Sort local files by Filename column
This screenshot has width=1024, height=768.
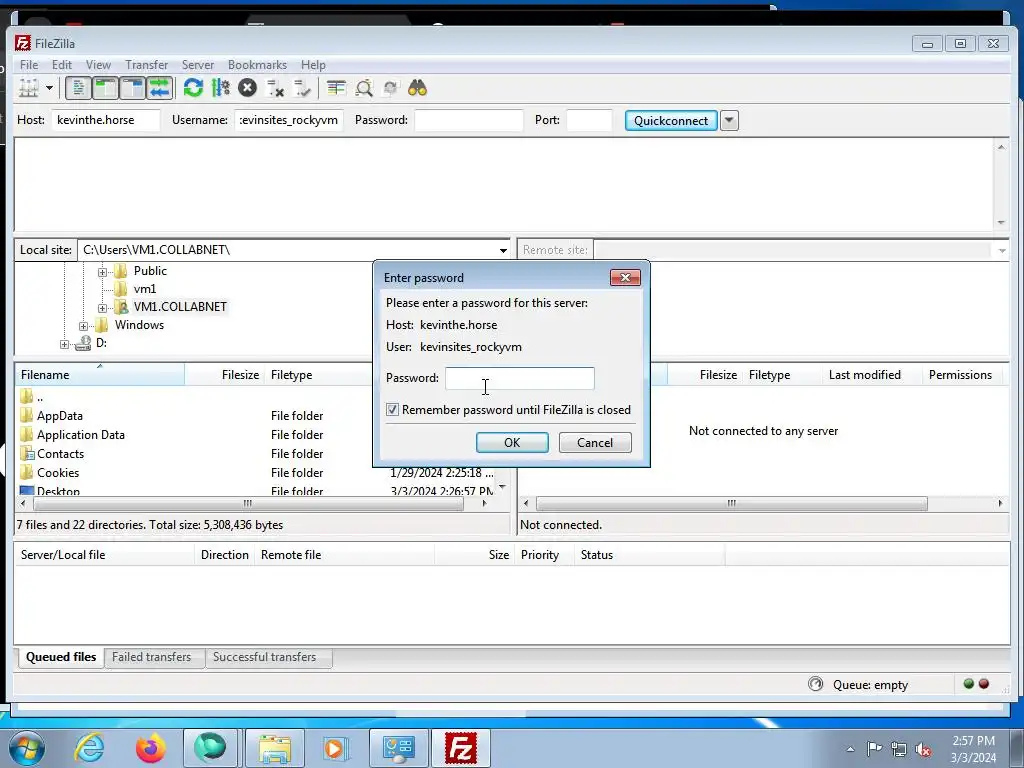coord(99,375)
